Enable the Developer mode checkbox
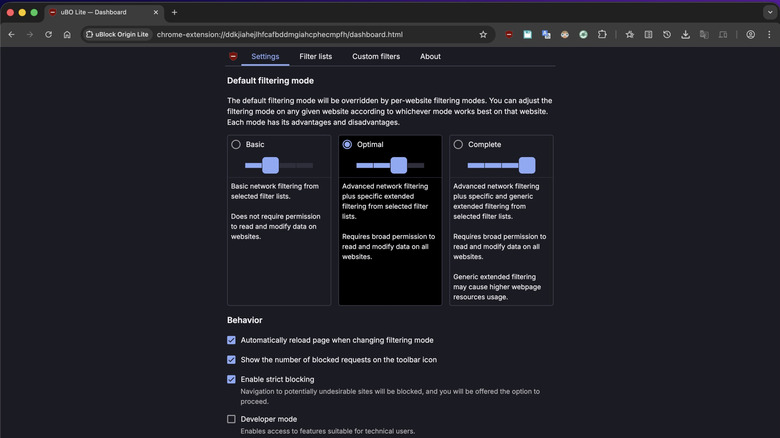This screenshot has width=780, height=438. pos(231,419)
